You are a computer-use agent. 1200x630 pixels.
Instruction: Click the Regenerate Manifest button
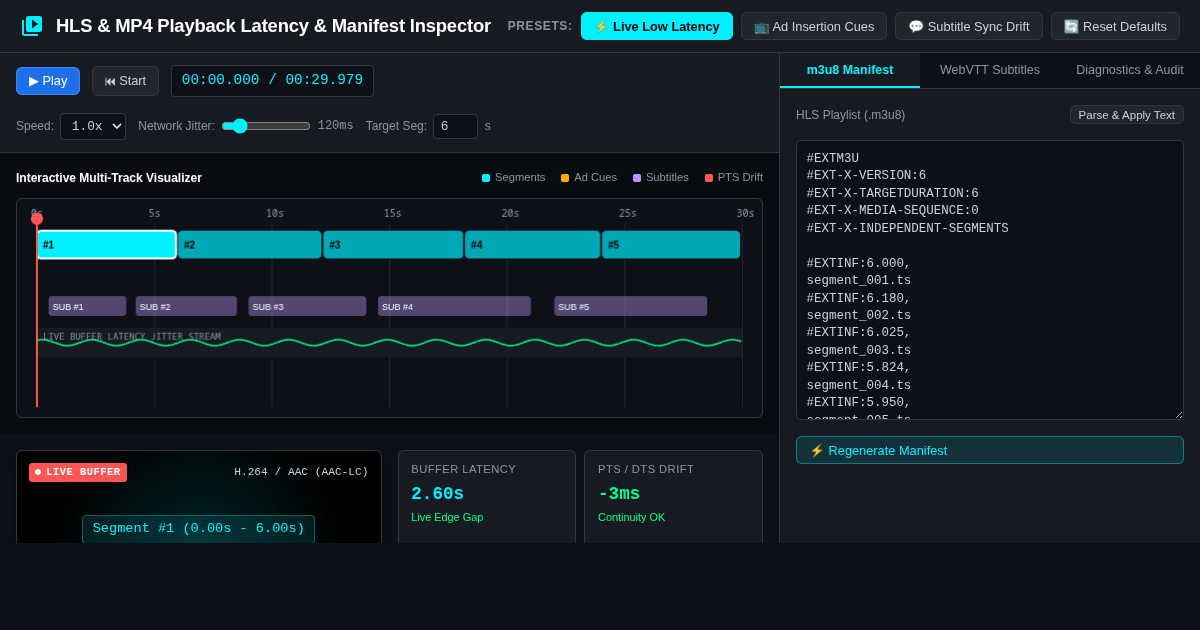point(990,450)
